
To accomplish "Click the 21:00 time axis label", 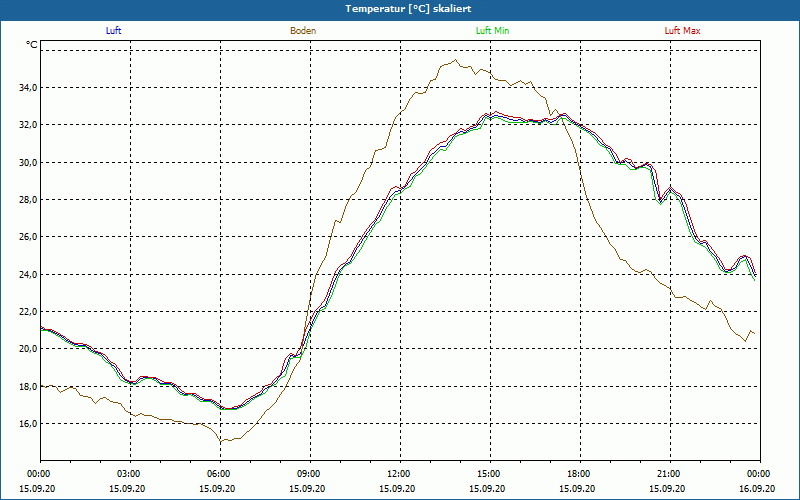I will pos(670,473).
